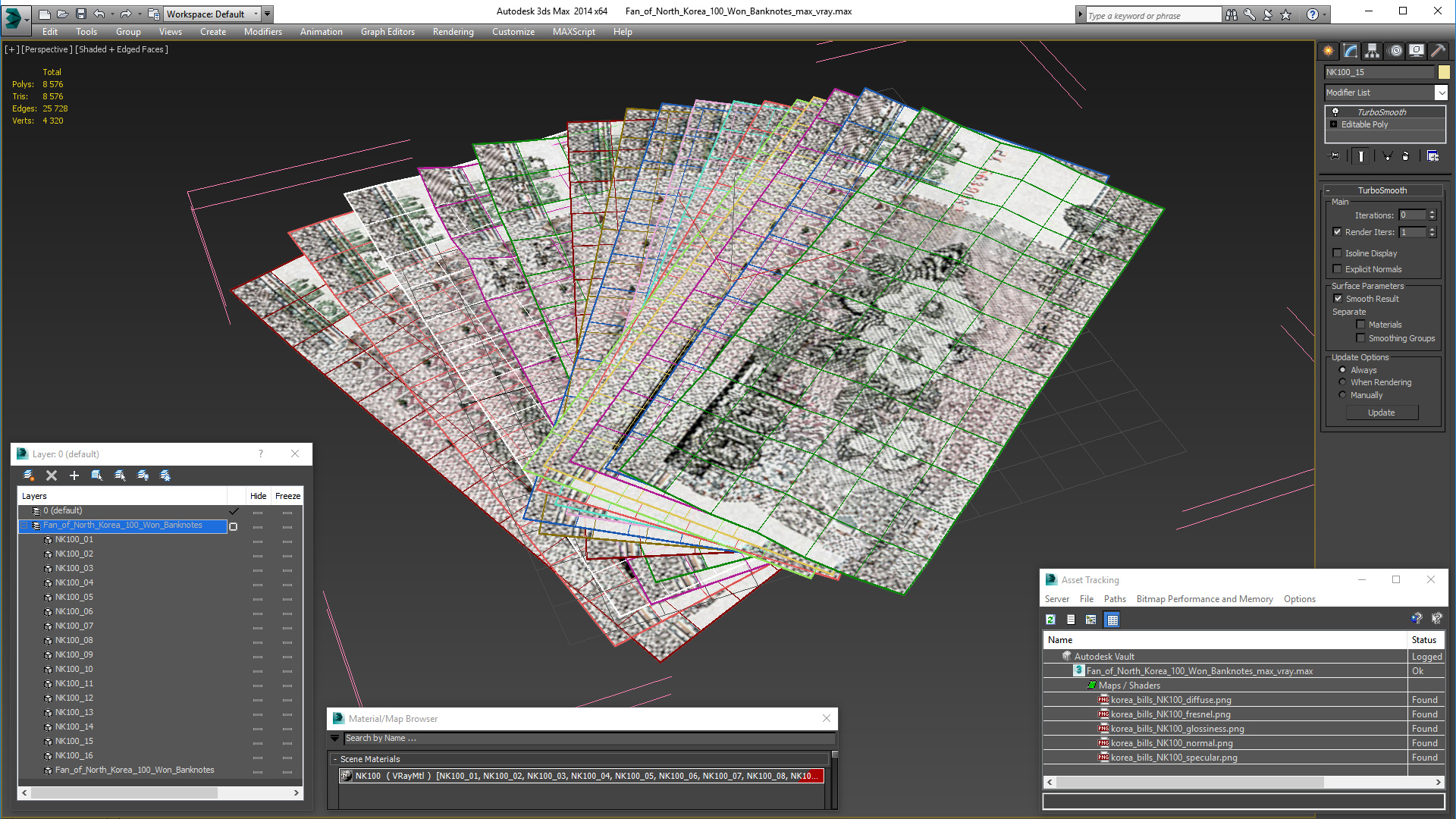Select the Always update option
Image resolution: width=1456 pixels, height=819 pixels.
pyautogui.click(x=1342, y=370)
